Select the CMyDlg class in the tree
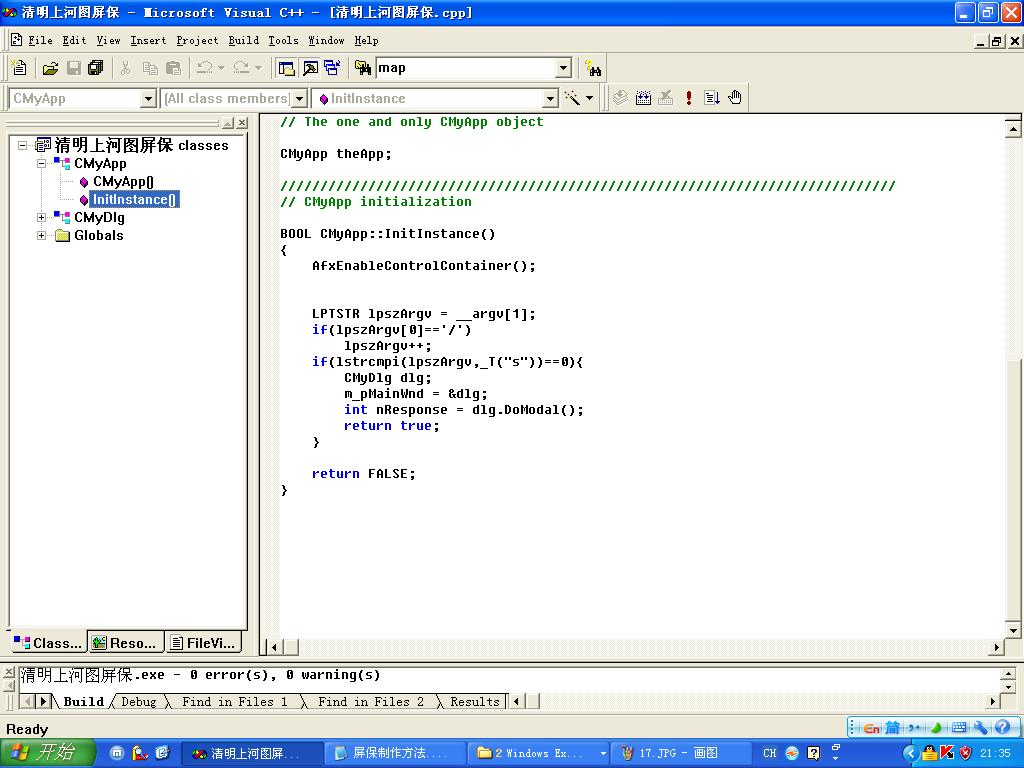This screenshot has height=768, width=1024. [99, 217]
